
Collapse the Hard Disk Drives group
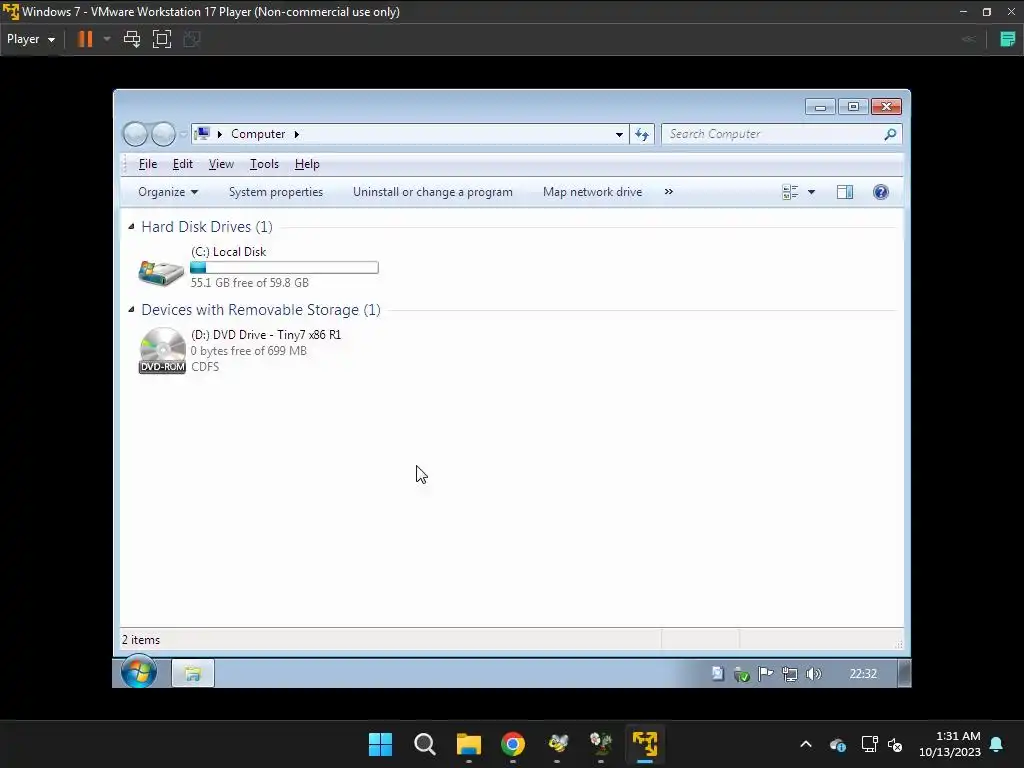131,227
